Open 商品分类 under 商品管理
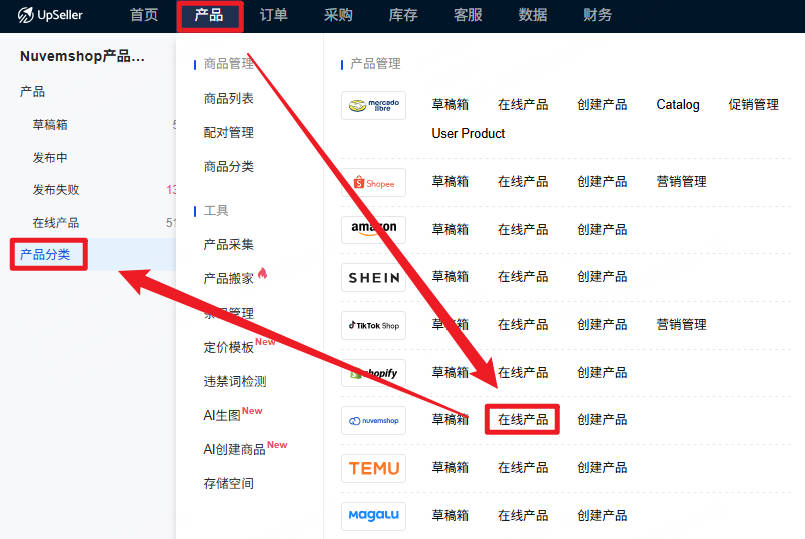This screenshot has height=539, width=805. point(228,166)
